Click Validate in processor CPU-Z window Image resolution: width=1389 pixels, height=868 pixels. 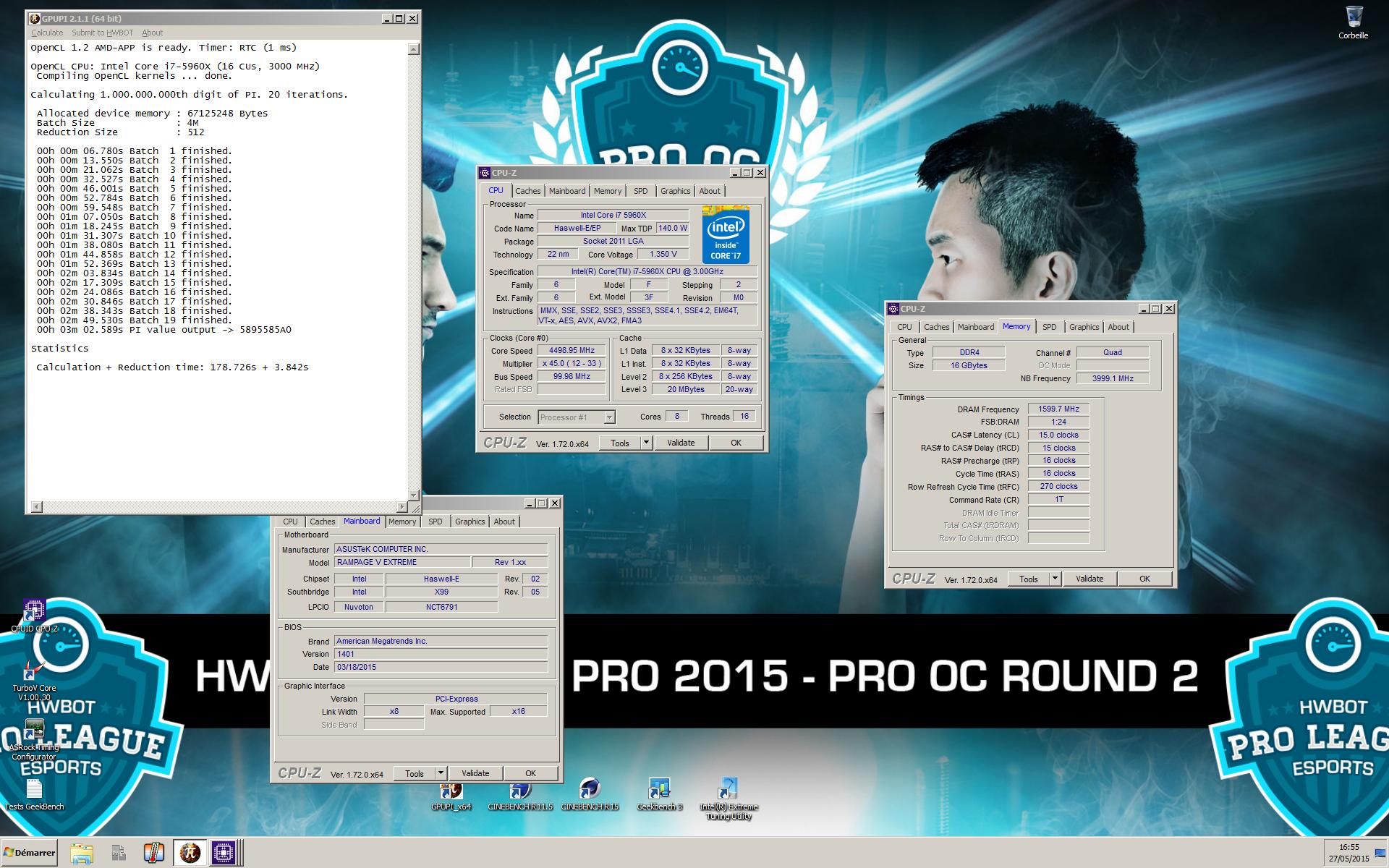pos(681,443)
